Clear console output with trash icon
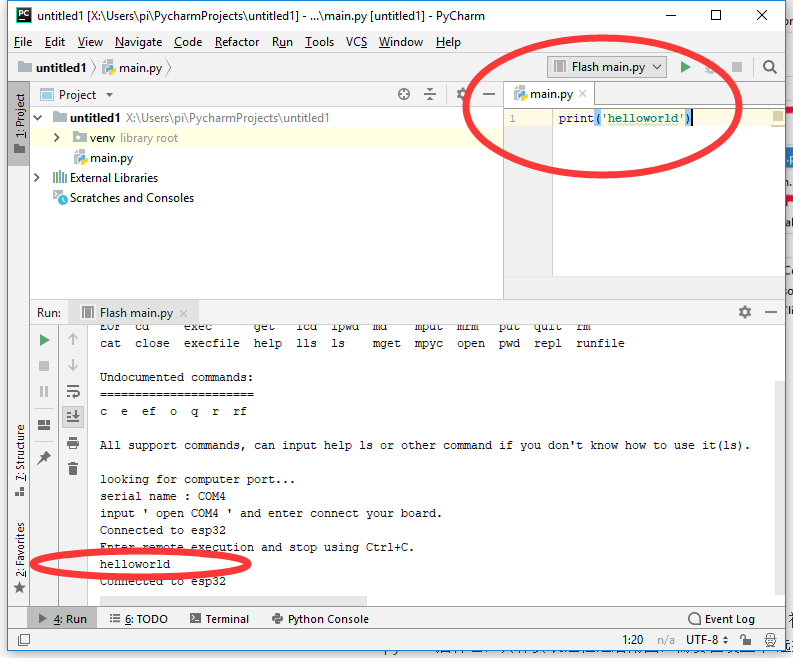Viewport: 793px width, 658px height. pos(73,468)
